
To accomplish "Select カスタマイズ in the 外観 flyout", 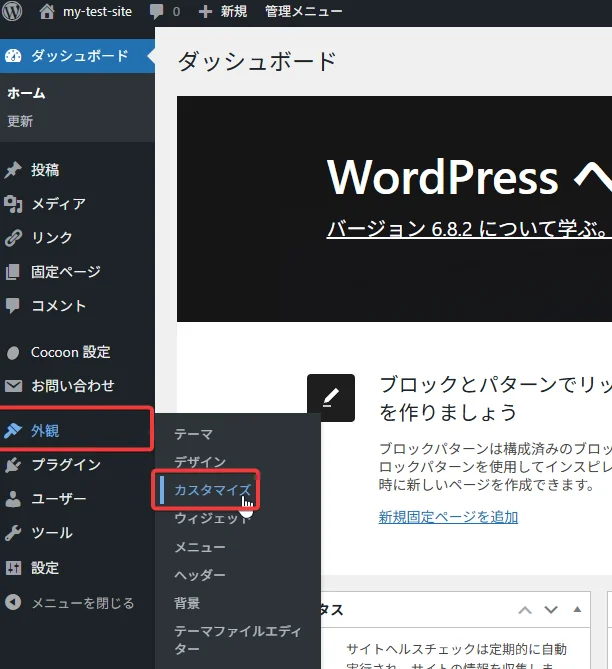I will [213, 490].
